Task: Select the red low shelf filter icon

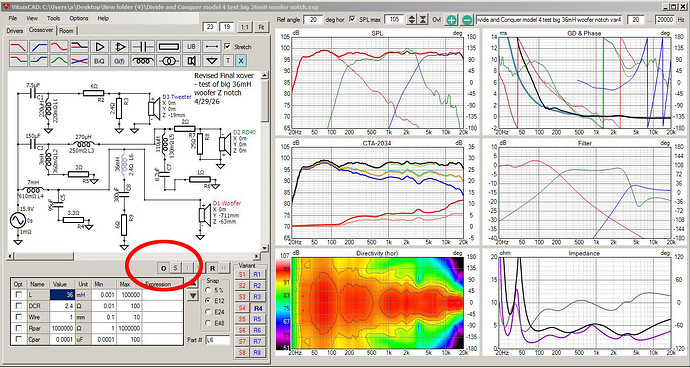Action: (x=18, y=61)
